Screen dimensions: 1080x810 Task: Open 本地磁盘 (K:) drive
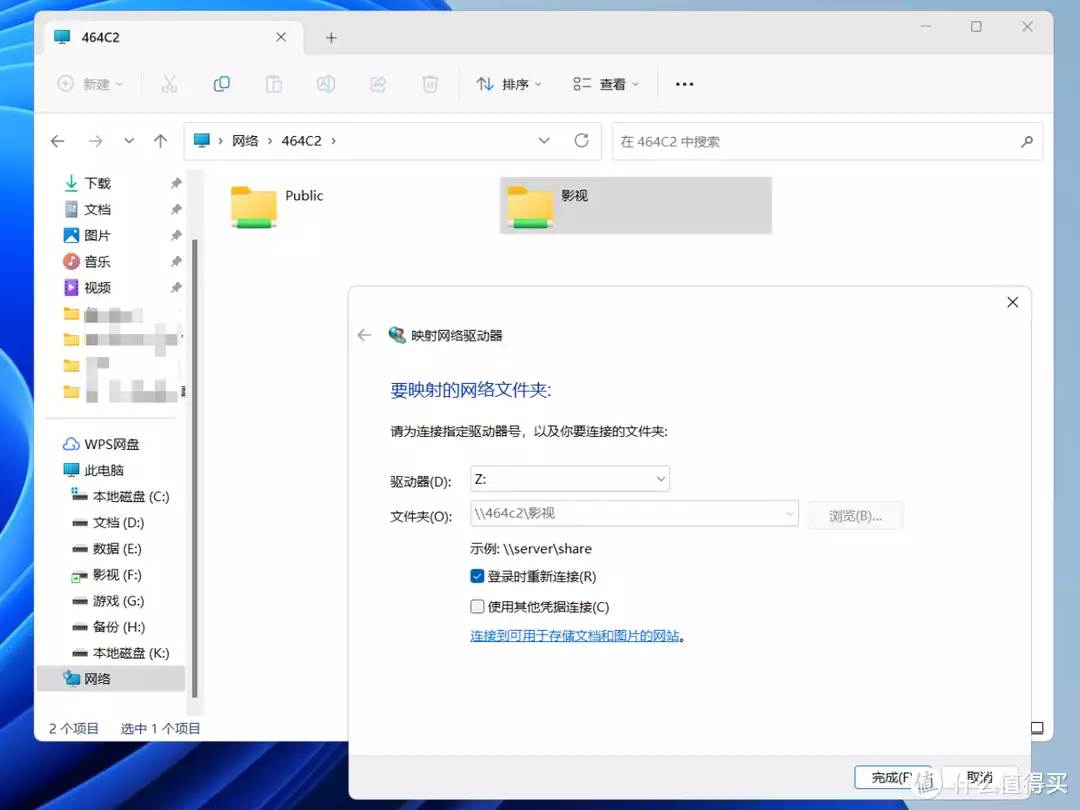131,653
